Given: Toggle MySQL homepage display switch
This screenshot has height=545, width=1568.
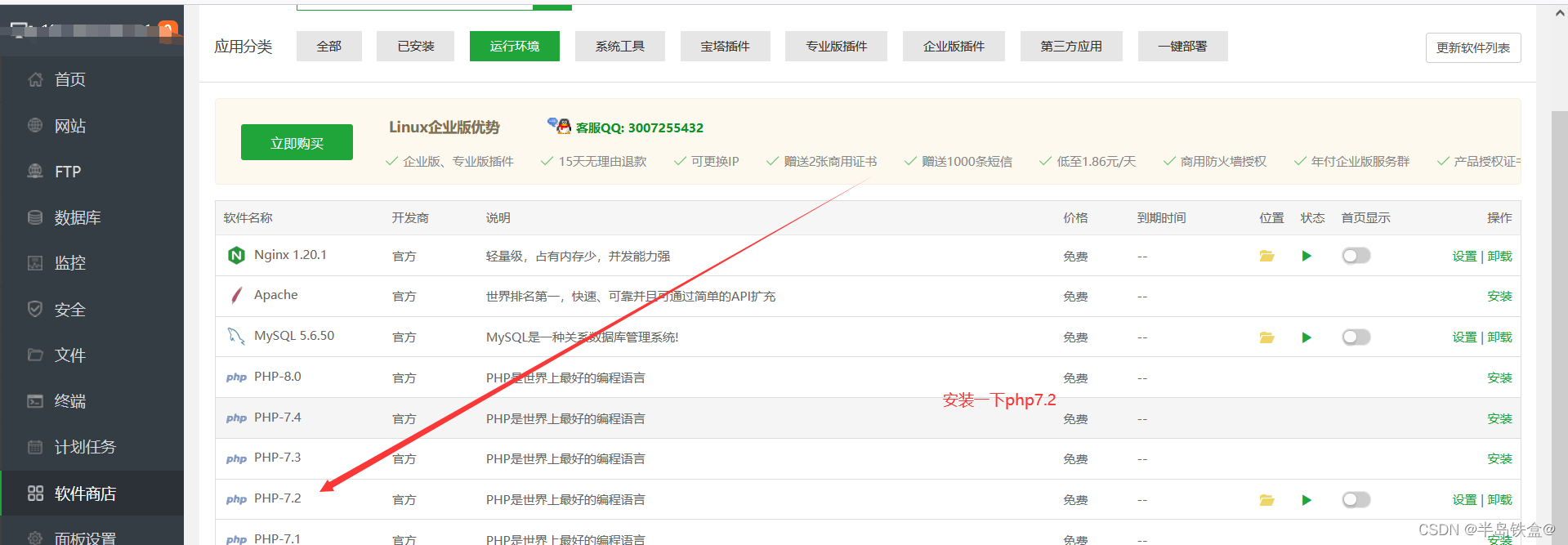Looking at the screenshot, I should pyautogui.click(x=1356, y=337).
